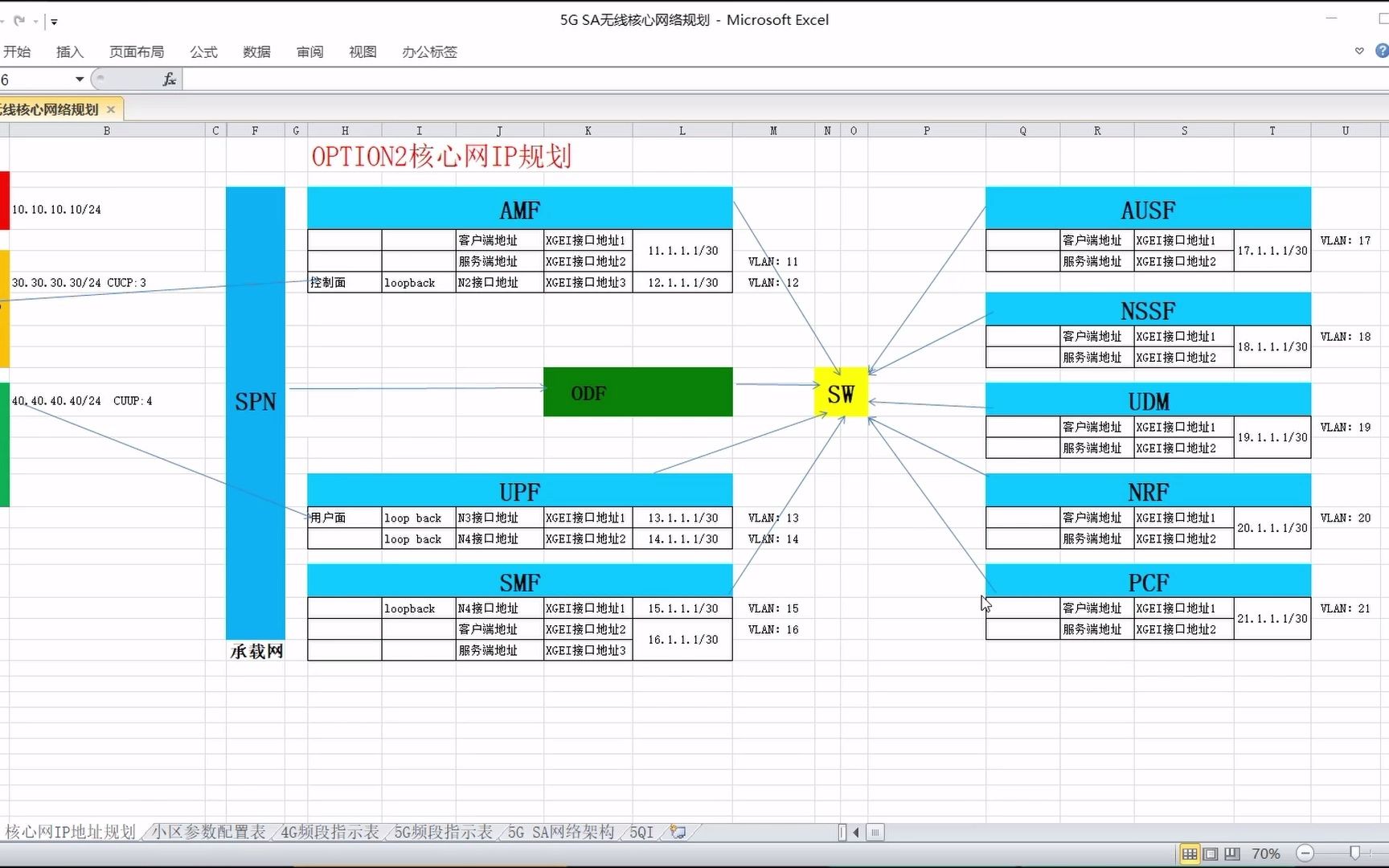Open the 审阅 ribbon tab
Screen dimensions: 1389x868
(x=309, y=52)
